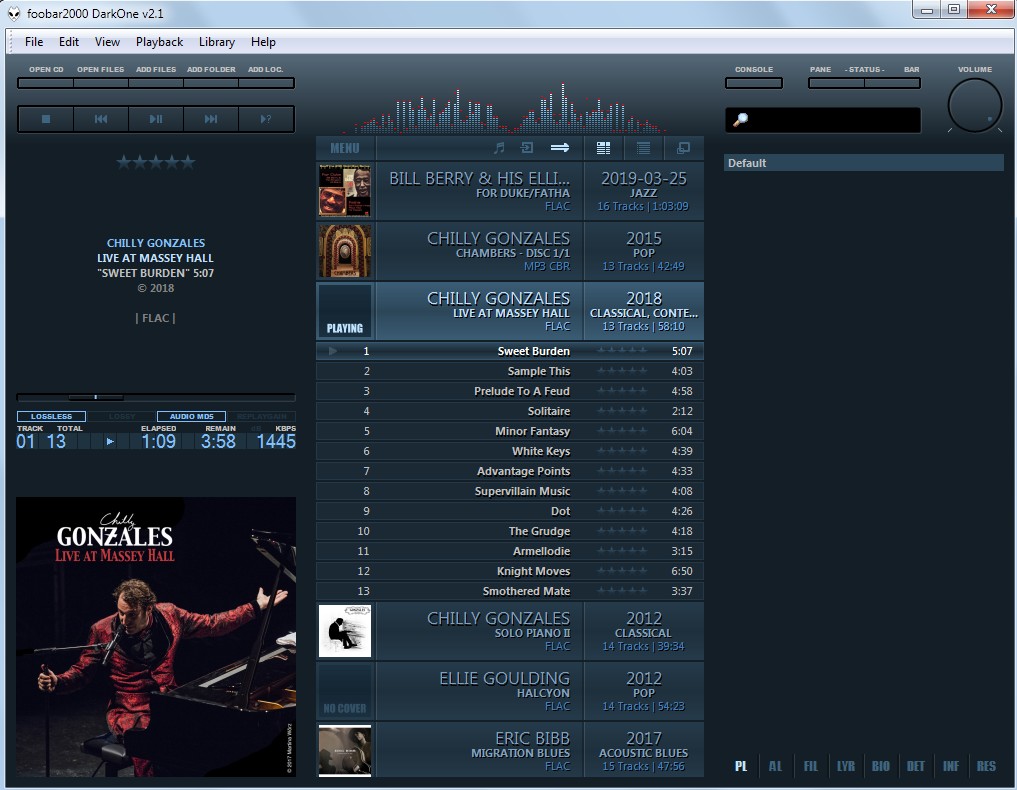Image resolution: width=1017 pixels, height=790 pixels.
Task: Switch to the PL tab
Action: pyautogui.click(x=741, y=766)
